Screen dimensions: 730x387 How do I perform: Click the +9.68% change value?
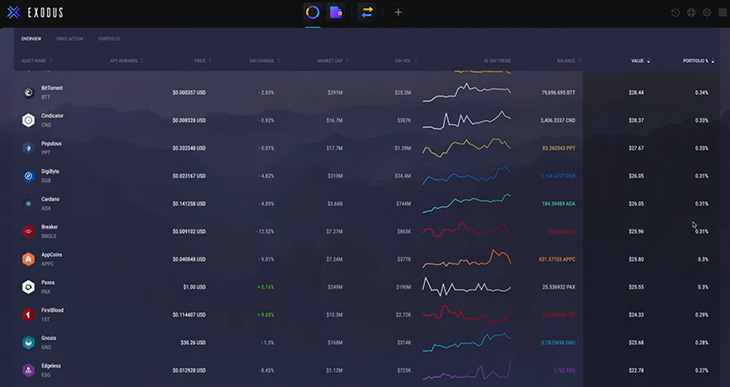pos(266,315)
